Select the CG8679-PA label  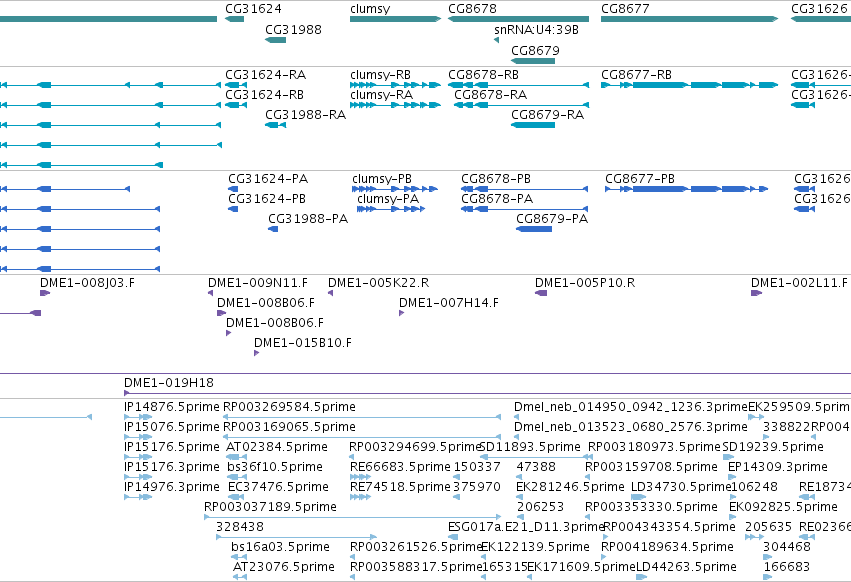[552, 219]
